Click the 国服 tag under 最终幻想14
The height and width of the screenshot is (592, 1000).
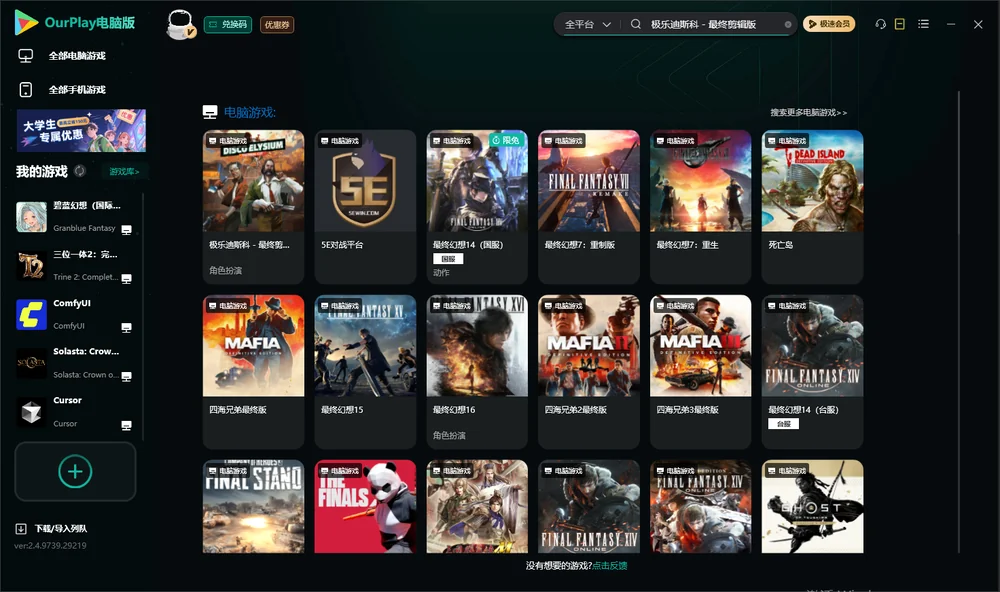[x=448, y=259]
